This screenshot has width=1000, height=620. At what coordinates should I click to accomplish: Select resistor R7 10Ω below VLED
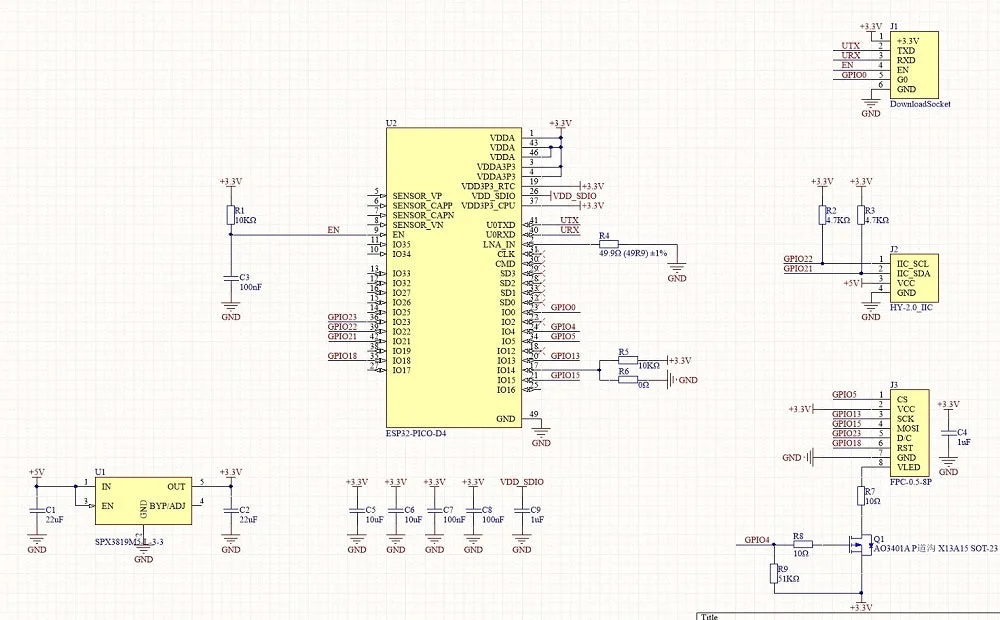click(861, 496)
